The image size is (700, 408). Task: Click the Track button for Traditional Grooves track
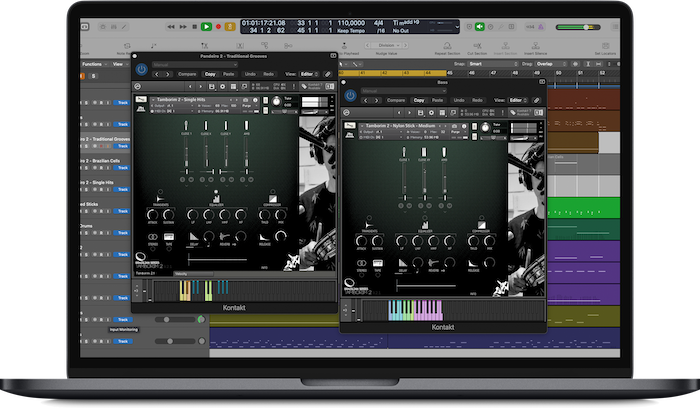pyautogui.click(x=122, y=146)
